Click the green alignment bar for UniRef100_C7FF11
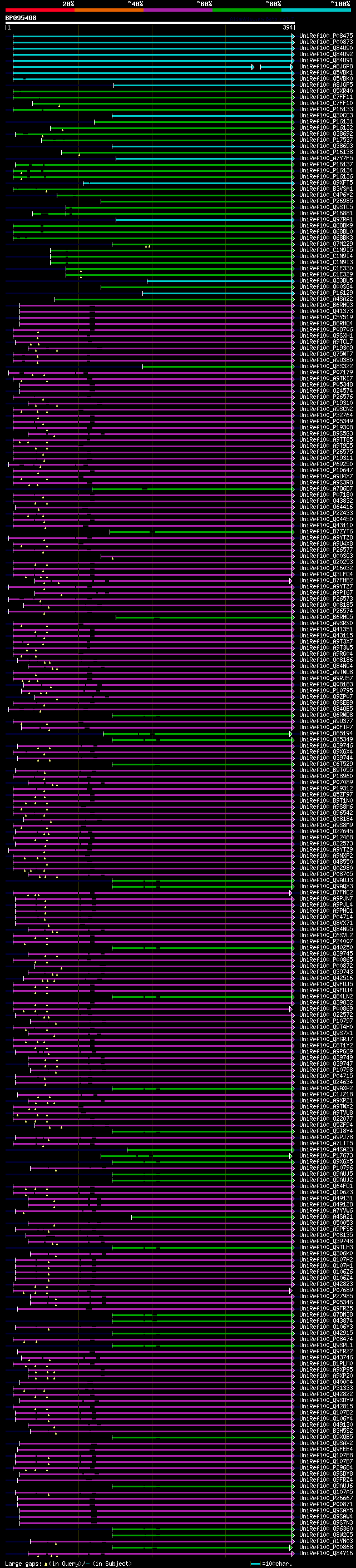356x1568 pixels. [154, 97]
